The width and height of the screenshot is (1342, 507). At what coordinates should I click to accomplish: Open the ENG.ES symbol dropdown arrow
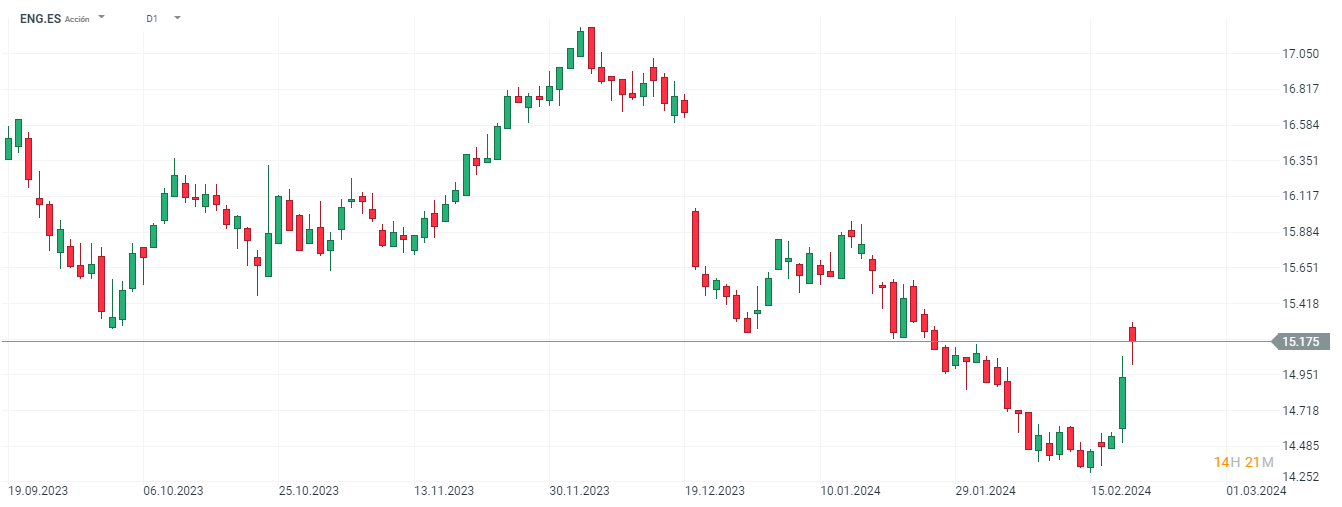101,18
